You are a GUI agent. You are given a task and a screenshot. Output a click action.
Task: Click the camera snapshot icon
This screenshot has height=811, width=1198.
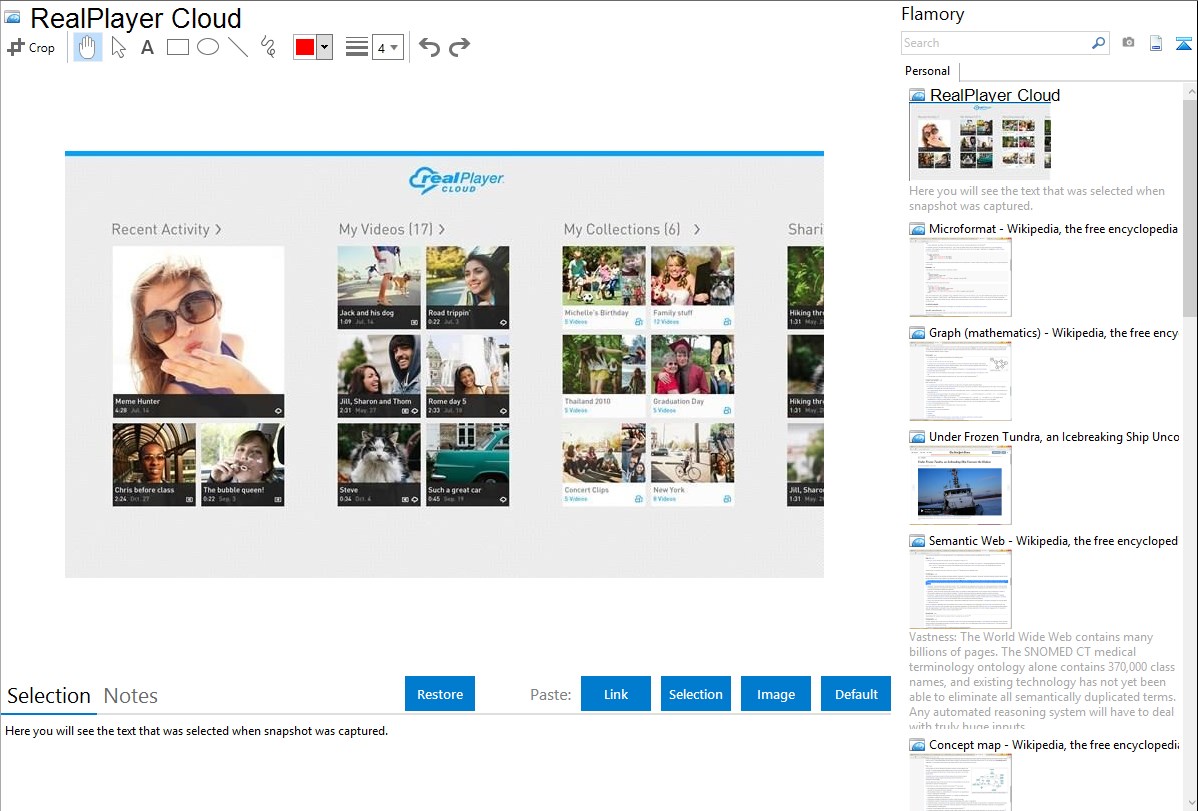click(1128, 43)
